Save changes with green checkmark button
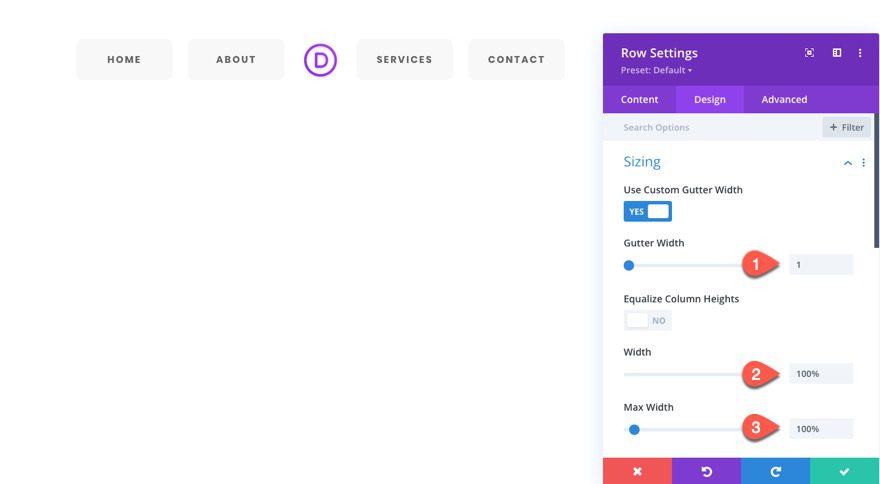 [x=845, y=471]
